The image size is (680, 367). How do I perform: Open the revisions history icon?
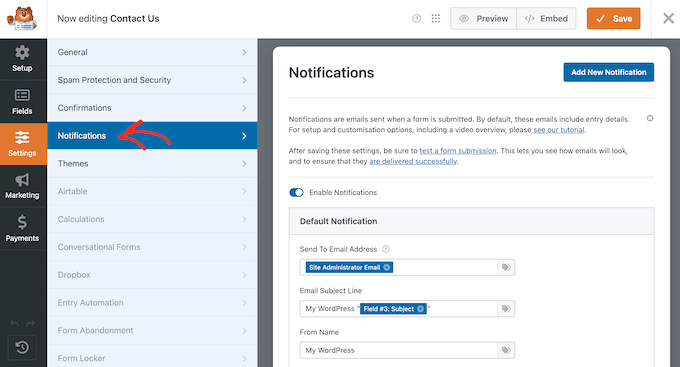22,347
